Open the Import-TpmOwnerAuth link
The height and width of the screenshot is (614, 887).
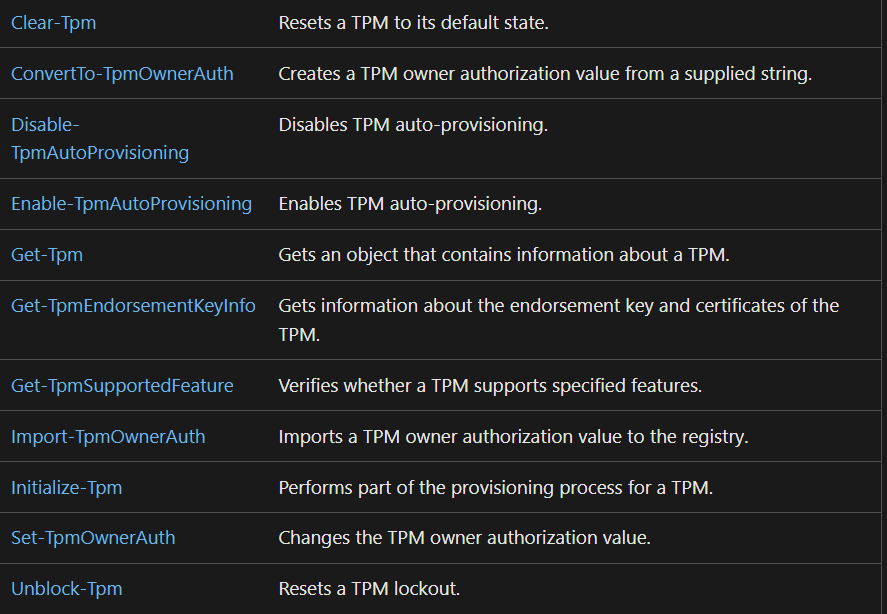pyautogui.click(x=108, y=437)
